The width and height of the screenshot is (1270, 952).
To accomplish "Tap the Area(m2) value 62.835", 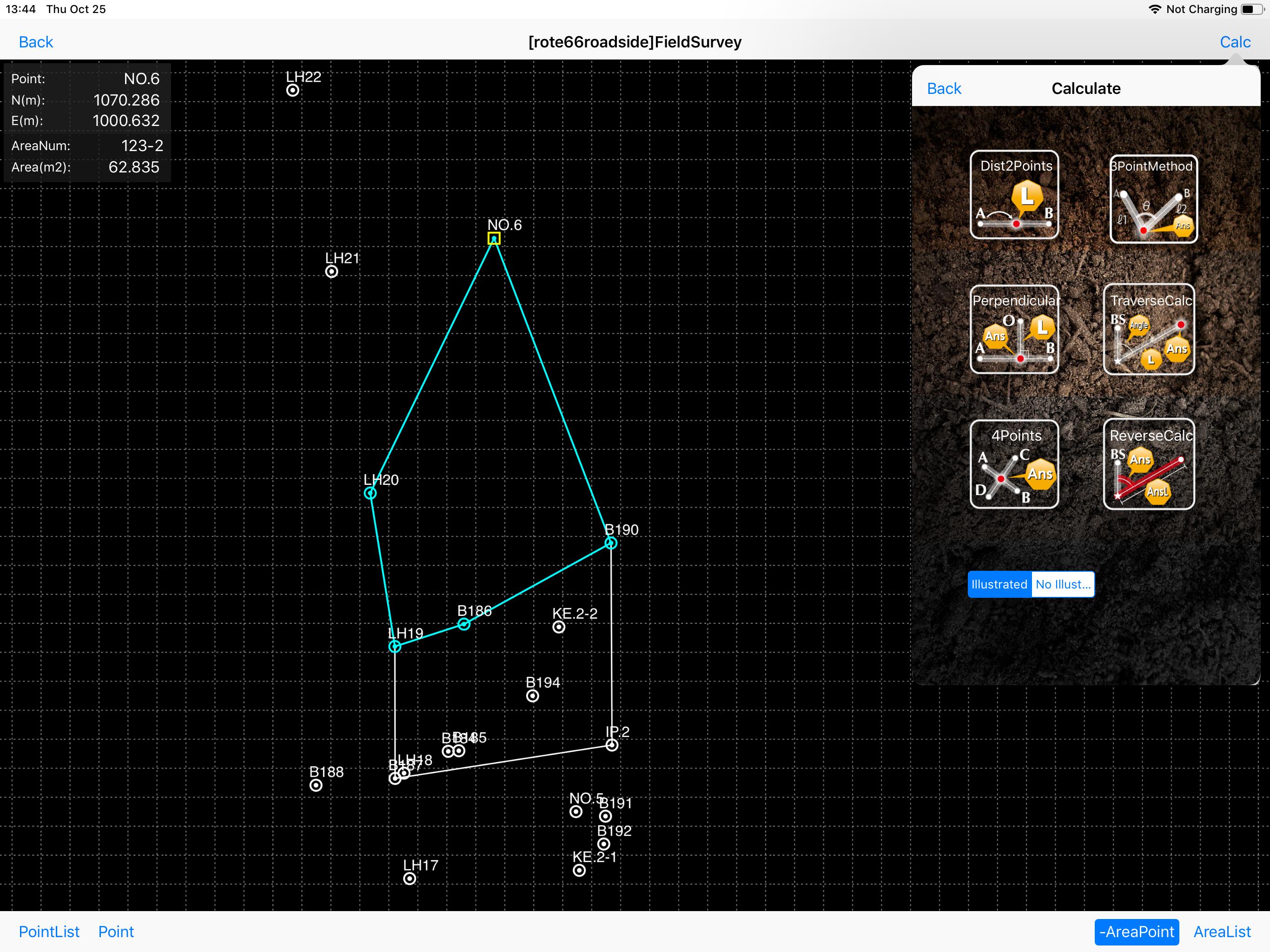I will coord(134,167).
